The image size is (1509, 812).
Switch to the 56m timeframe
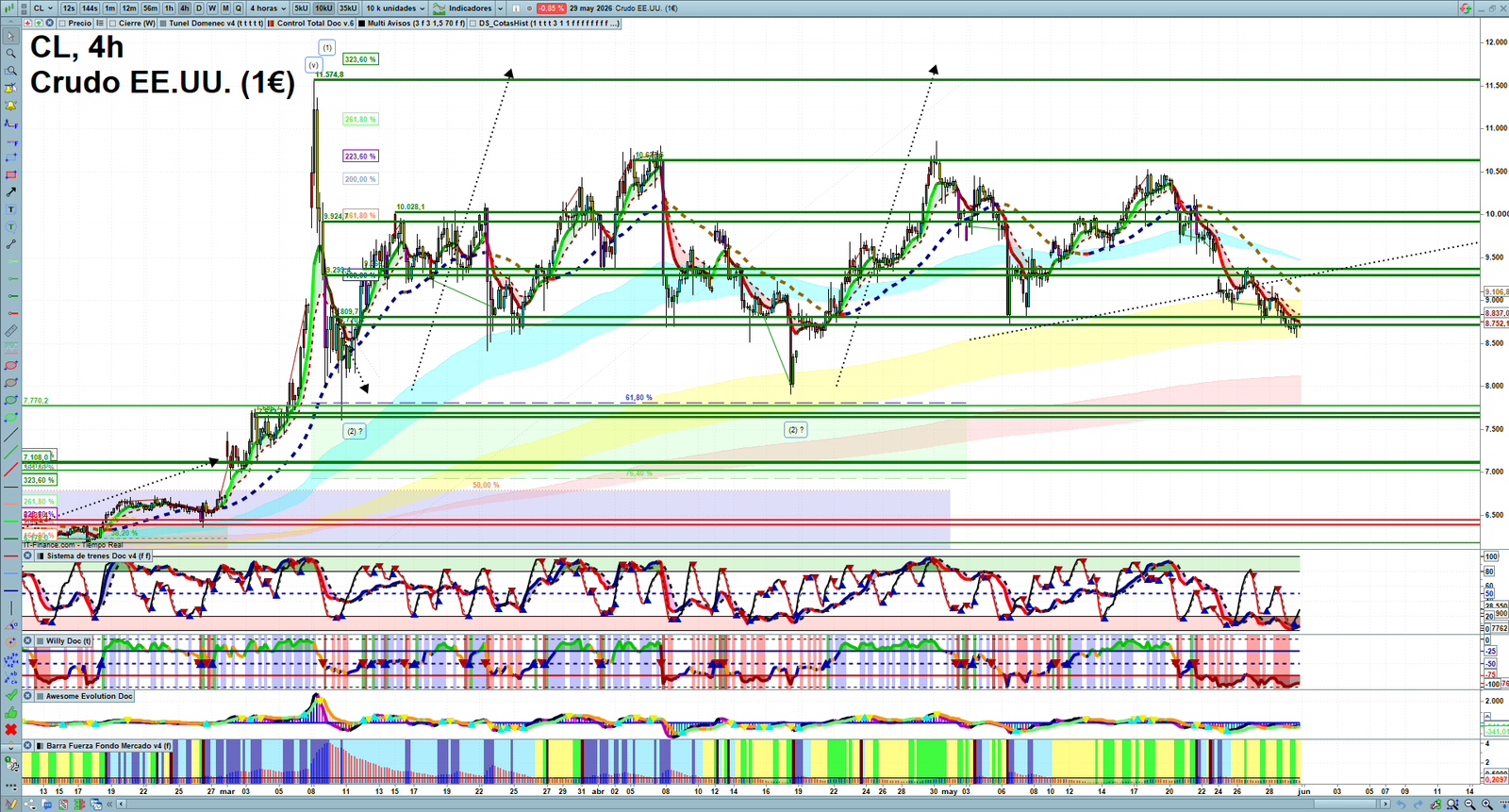click(x=150, y=8)
